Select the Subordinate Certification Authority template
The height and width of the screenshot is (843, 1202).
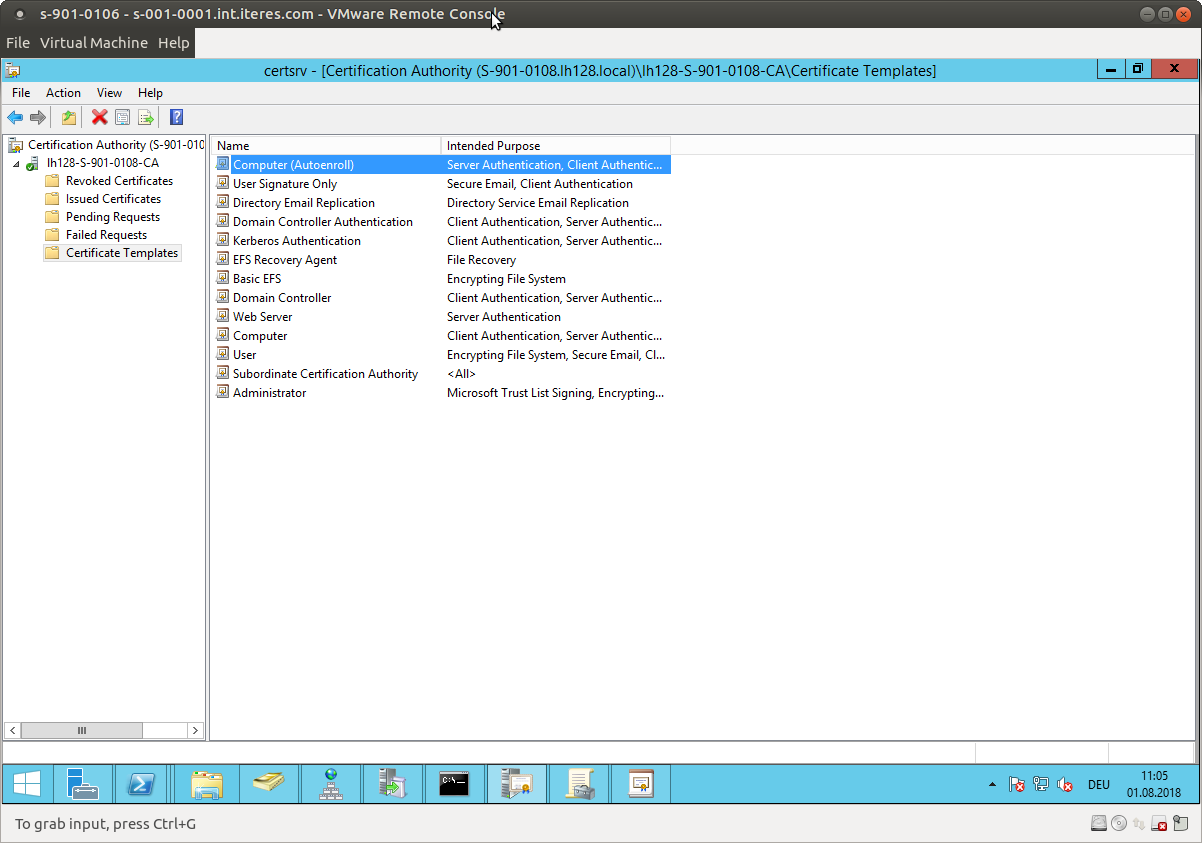coord(441,374)
